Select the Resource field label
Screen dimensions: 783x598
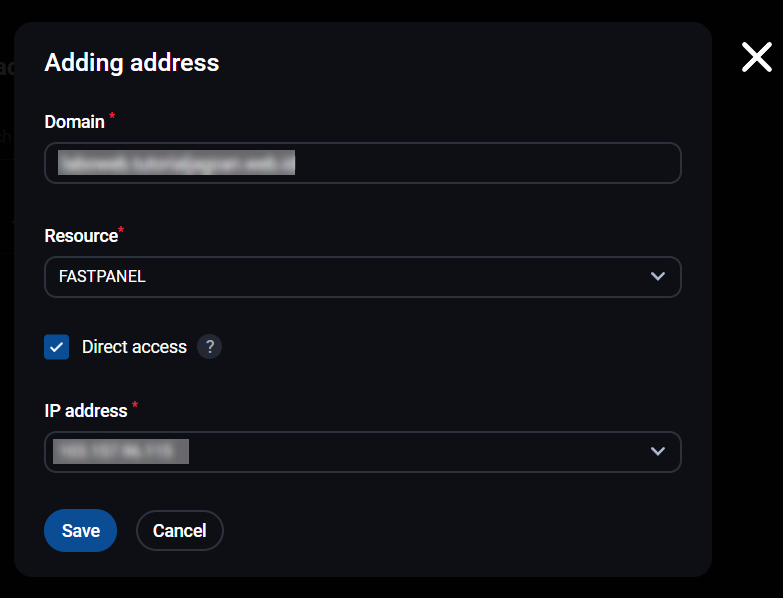[x=81, y=236]
